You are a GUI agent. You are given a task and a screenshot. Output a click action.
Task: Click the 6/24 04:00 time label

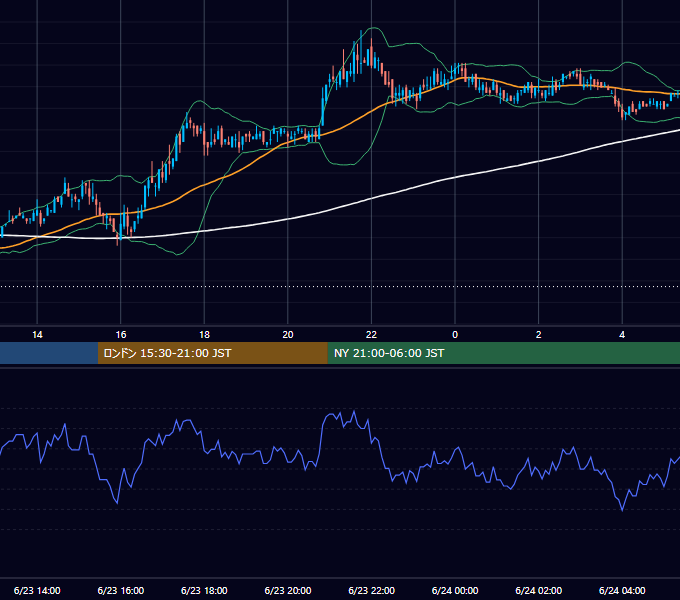[622, 590]
